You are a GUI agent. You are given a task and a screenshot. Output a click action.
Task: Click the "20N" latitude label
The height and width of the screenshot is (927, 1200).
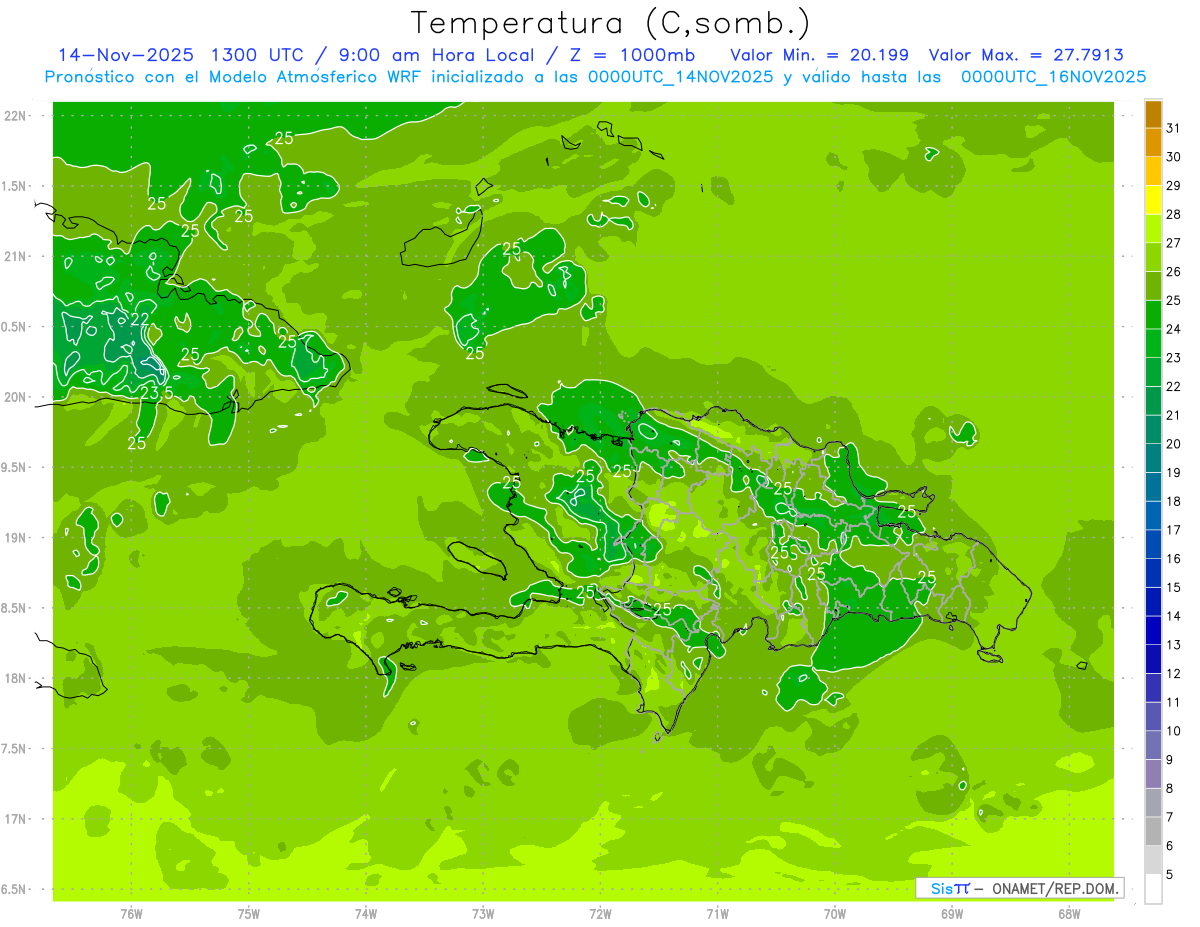(16, 397)
